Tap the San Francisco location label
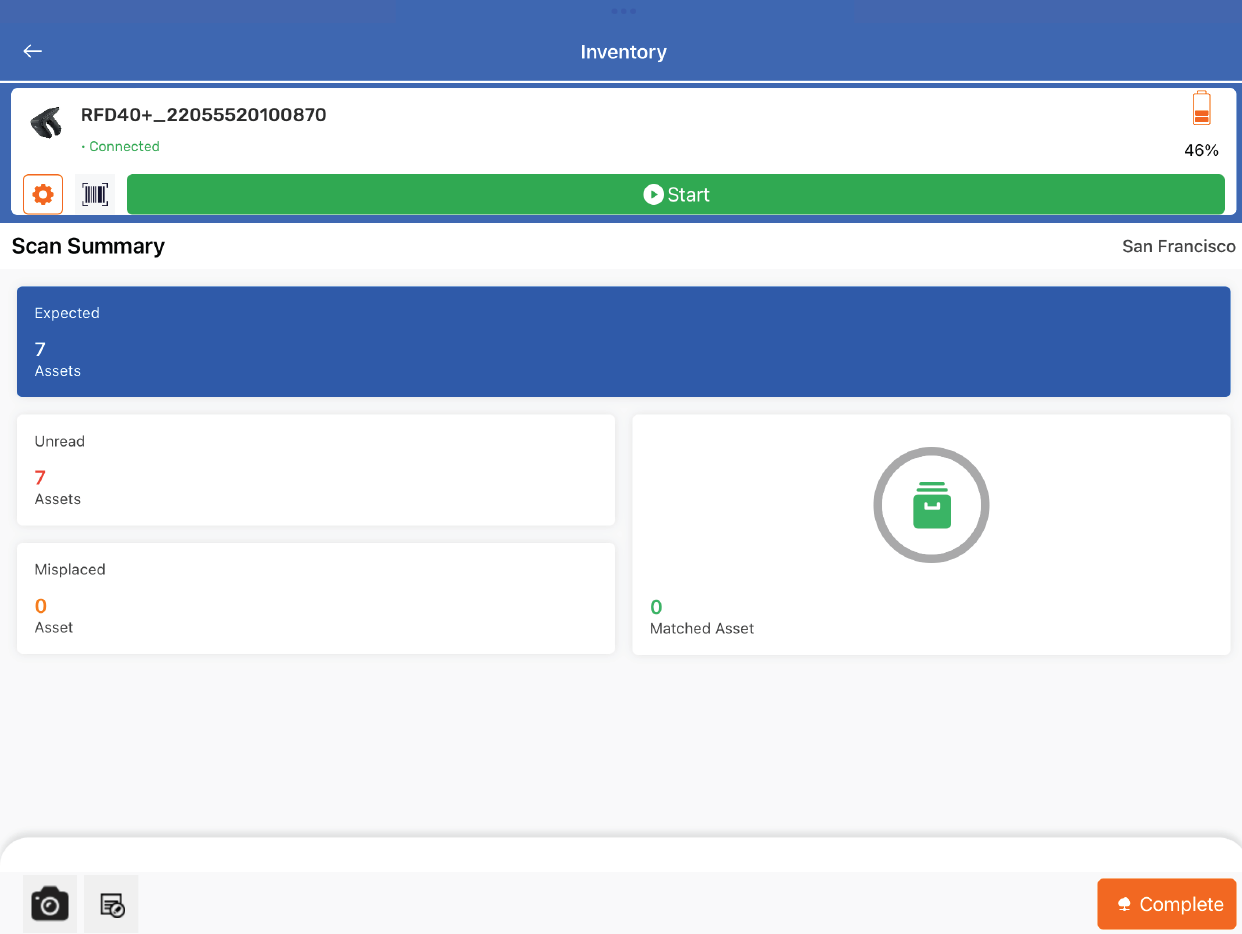Screen dimensions: 1242x934 pos(1178,246)
